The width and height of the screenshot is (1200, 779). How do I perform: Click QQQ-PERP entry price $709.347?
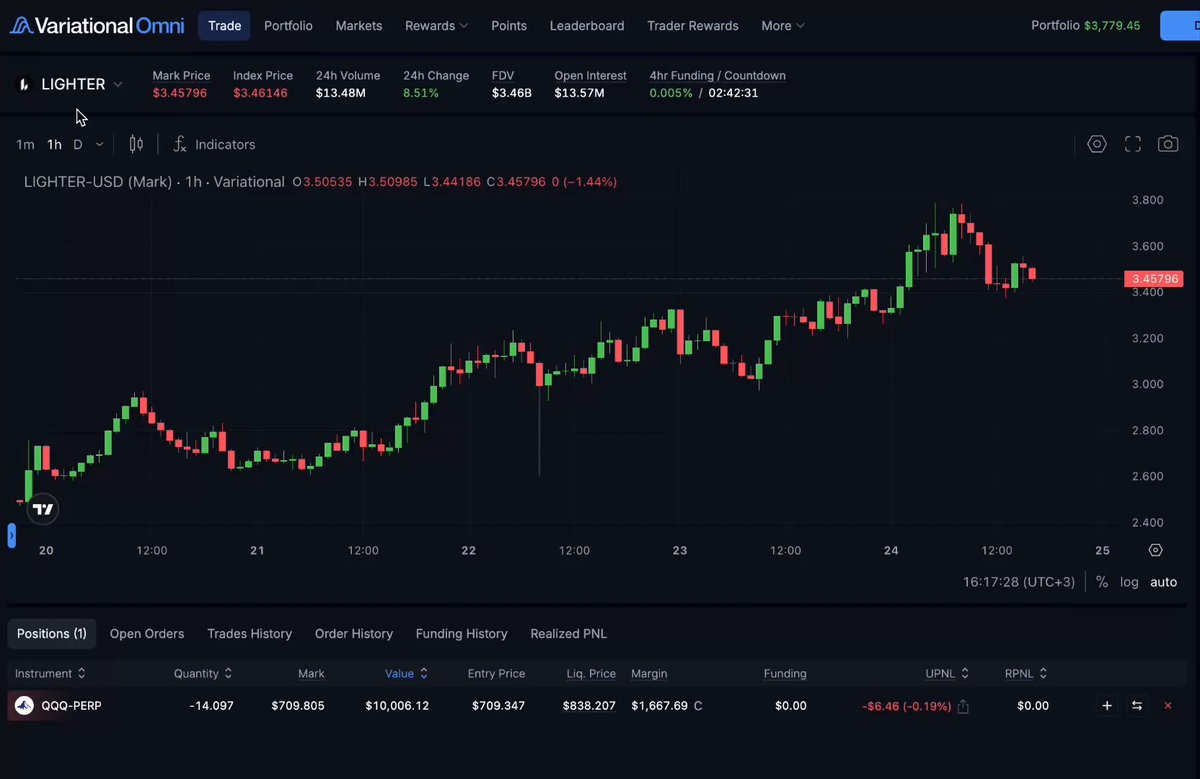(x=498, y=706)
